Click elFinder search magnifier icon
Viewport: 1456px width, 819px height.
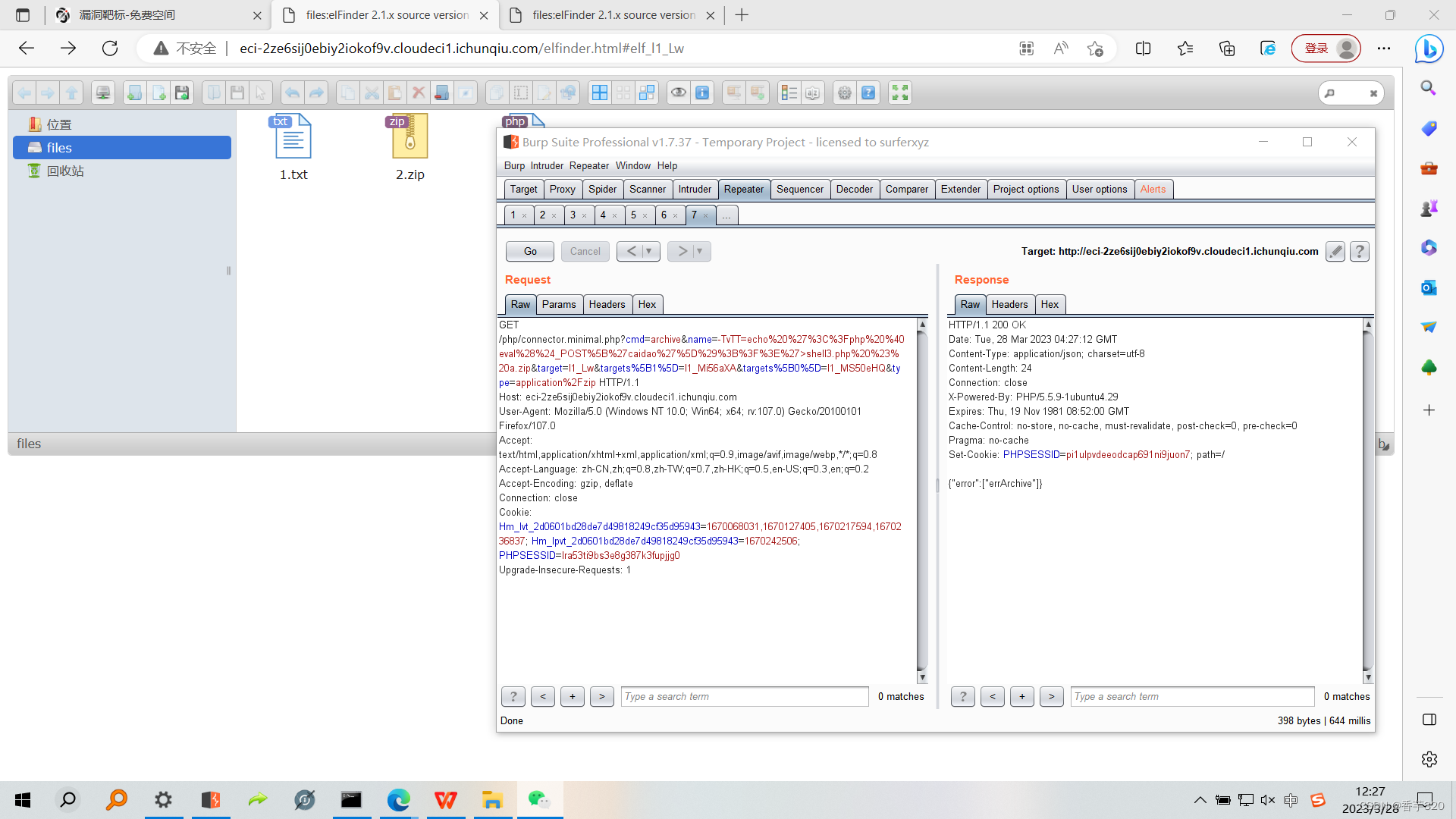pyautogui.click(x=1329, y=93)
